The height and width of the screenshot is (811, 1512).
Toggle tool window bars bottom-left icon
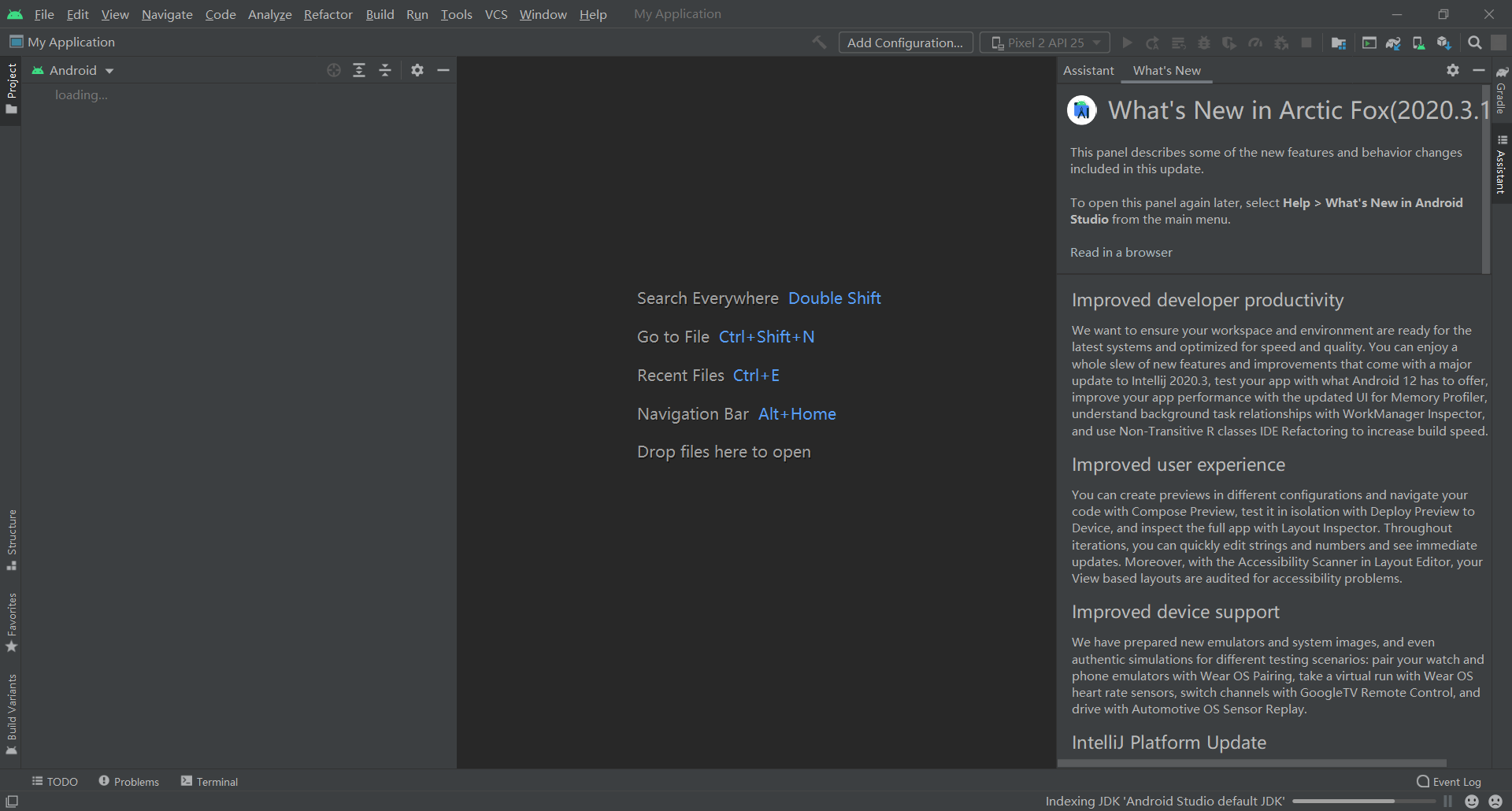[12, 802]
